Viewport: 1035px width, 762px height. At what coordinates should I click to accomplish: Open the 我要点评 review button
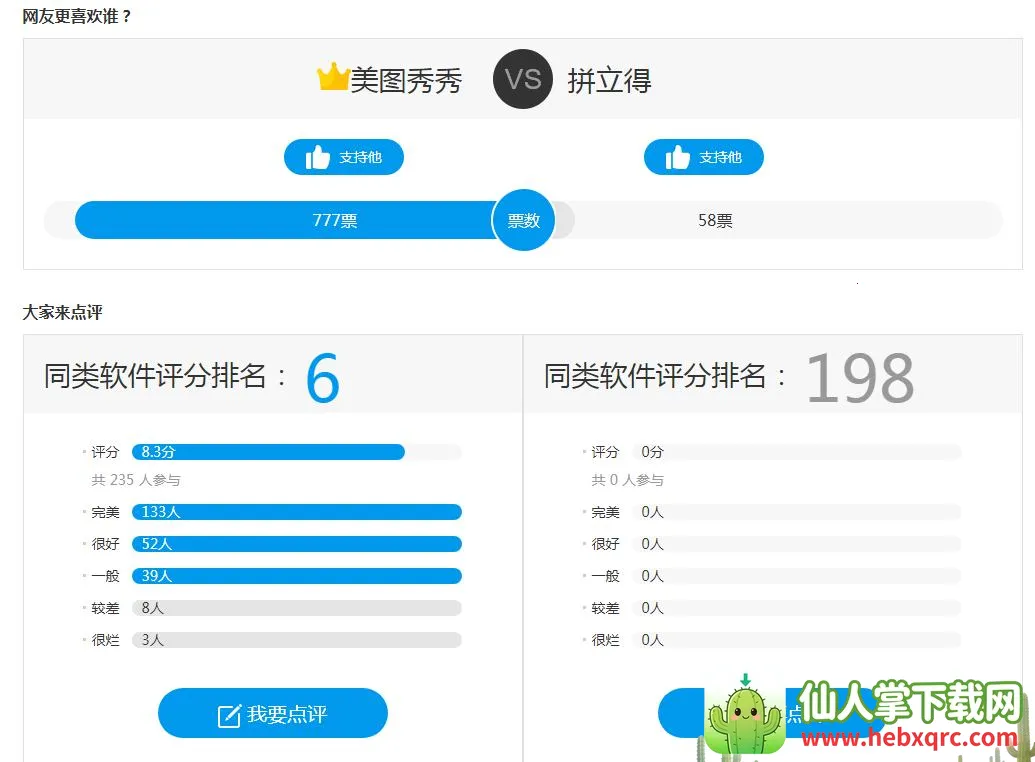pos(273,713)
